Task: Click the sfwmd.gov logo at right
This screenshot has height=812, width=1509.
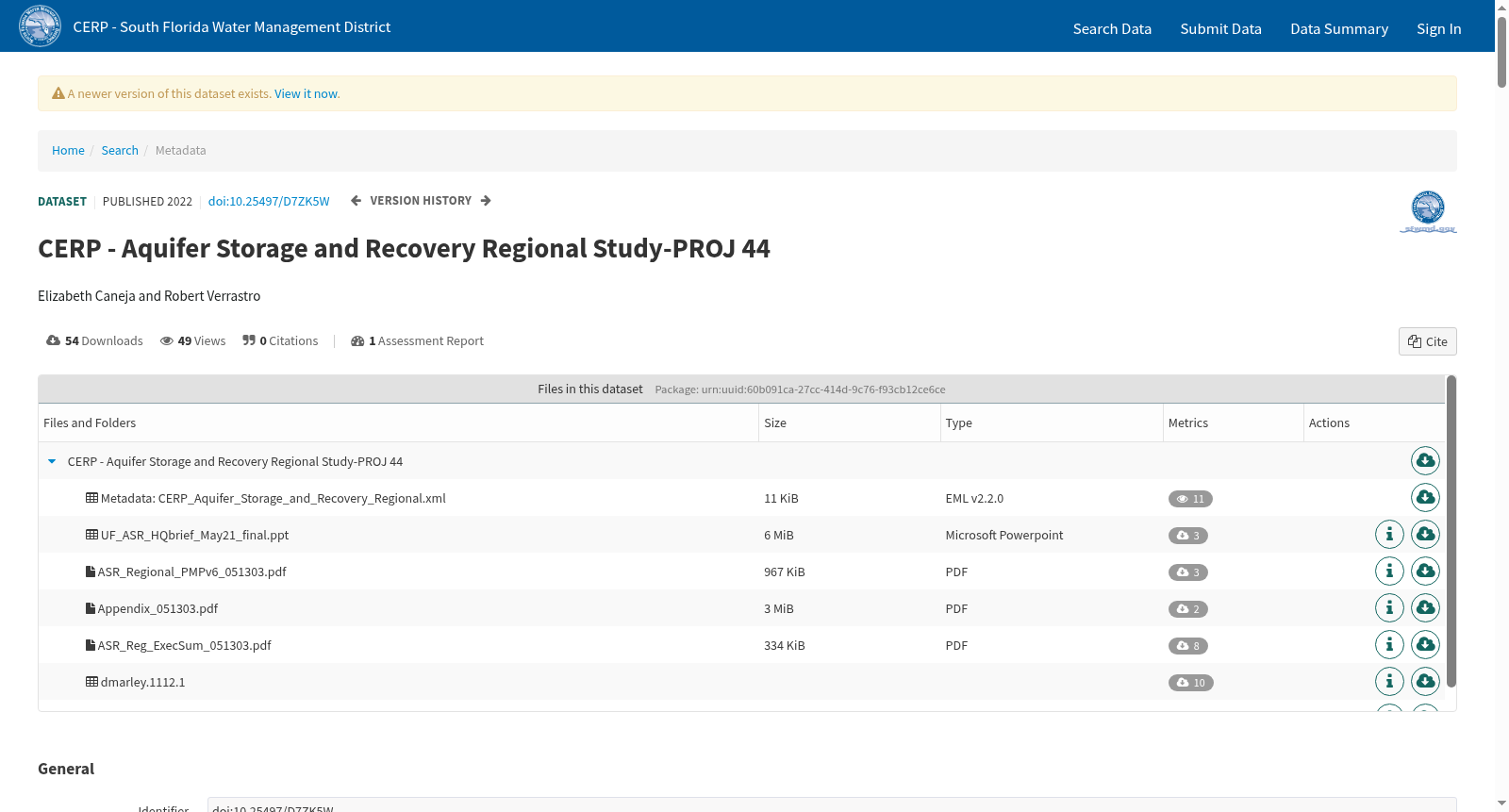Action: click(x=1428, y=211)
